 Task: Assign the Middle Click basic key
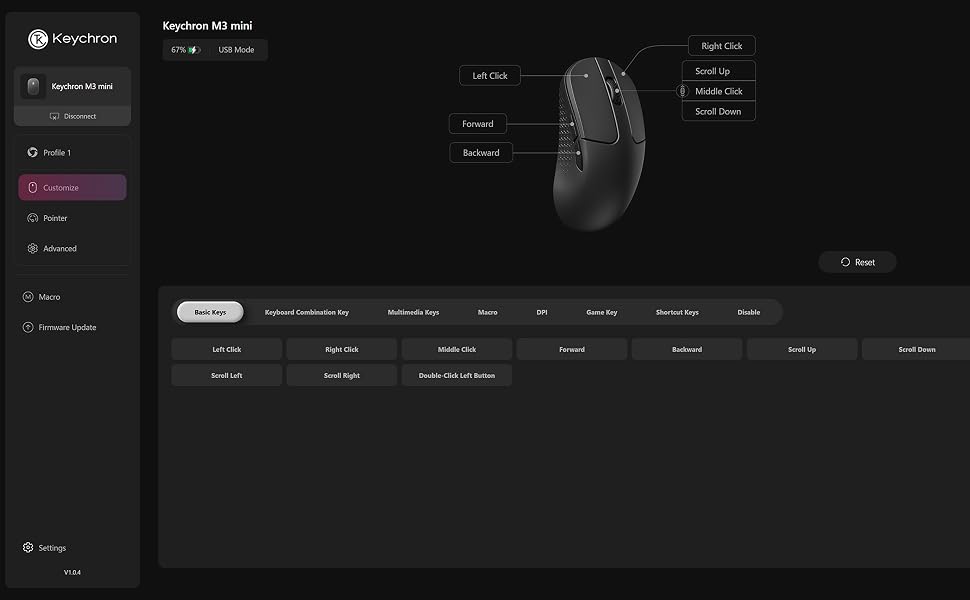pyautogui.click(x=457, y=349)
